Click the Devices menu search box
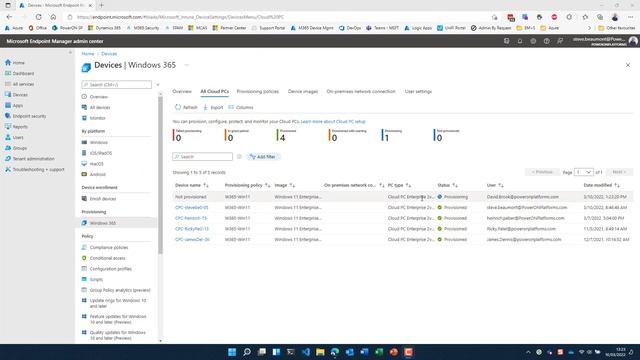This screenshot has width=640, height=360. click(116, 84)
